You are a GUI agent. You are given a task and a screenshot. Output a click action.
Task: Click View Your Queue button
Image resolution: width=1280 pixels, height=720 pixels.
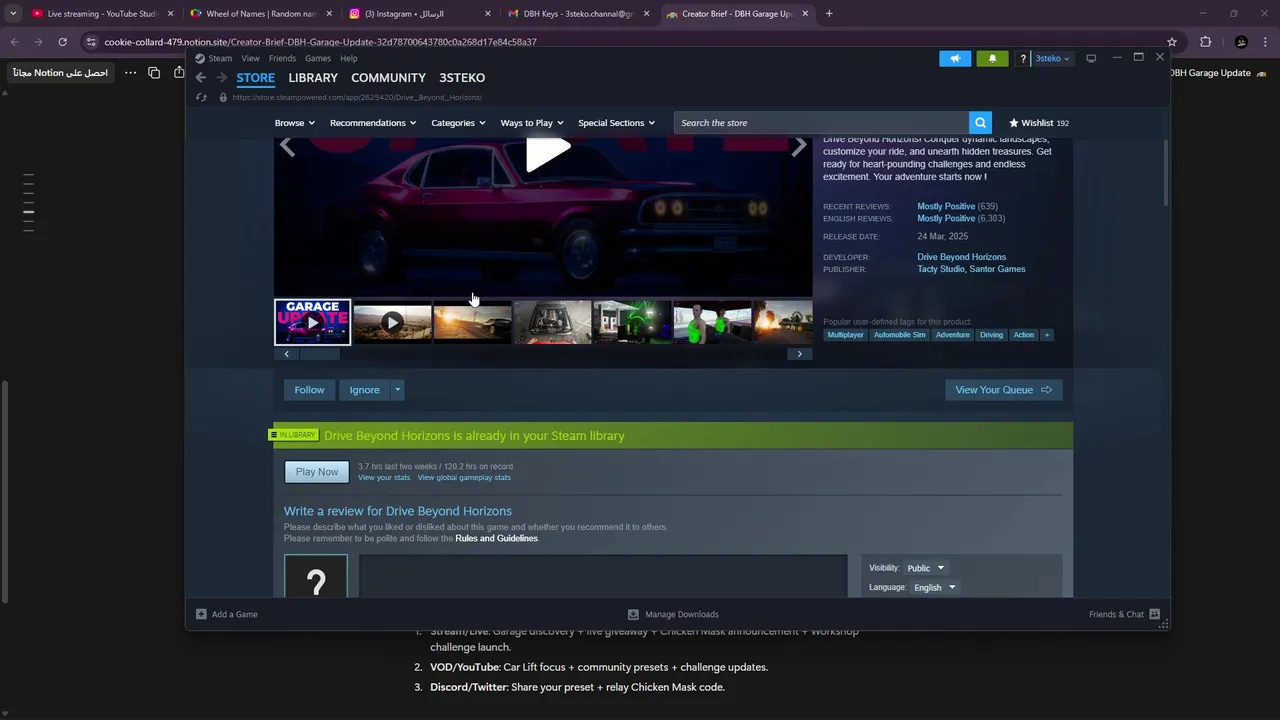(x=1004, y=390)
